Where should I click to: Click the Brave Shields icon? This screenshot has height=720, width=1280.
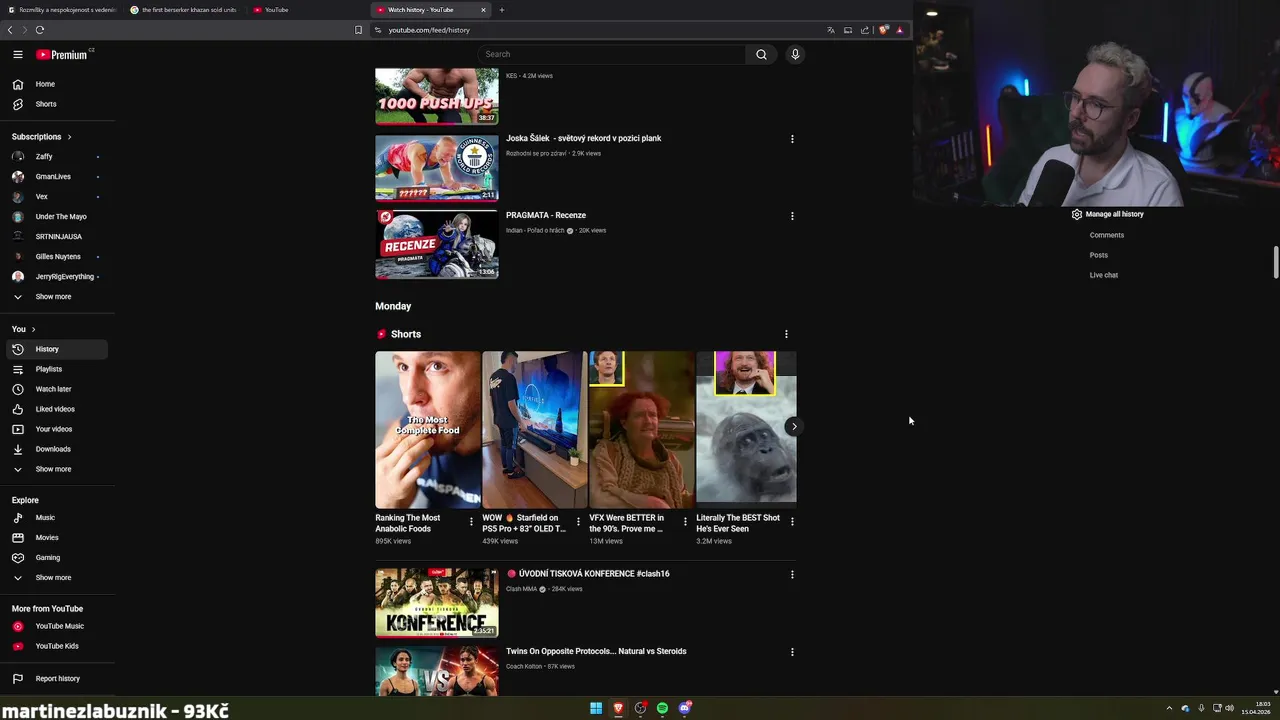click(883, 30)
